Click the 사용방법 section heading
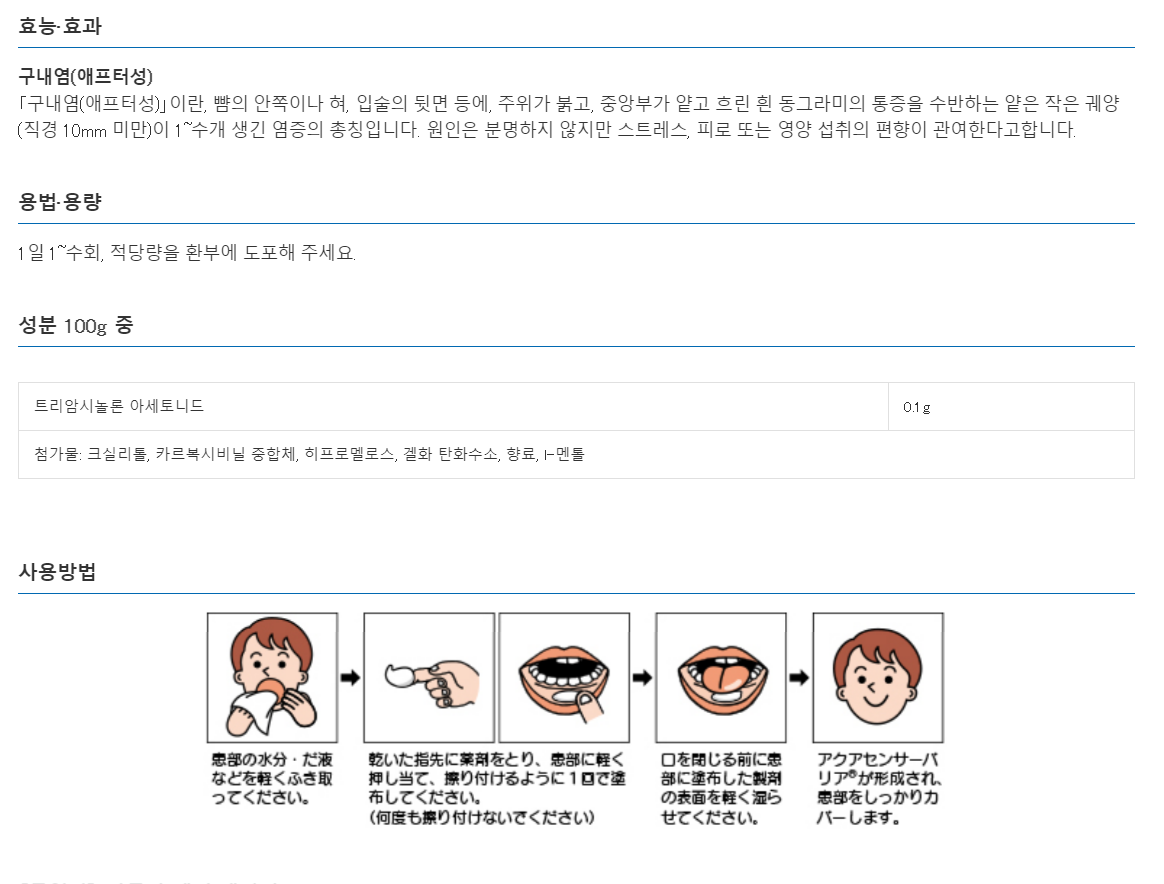Screen dimensions: 1164x884 (x=57, y=573)
